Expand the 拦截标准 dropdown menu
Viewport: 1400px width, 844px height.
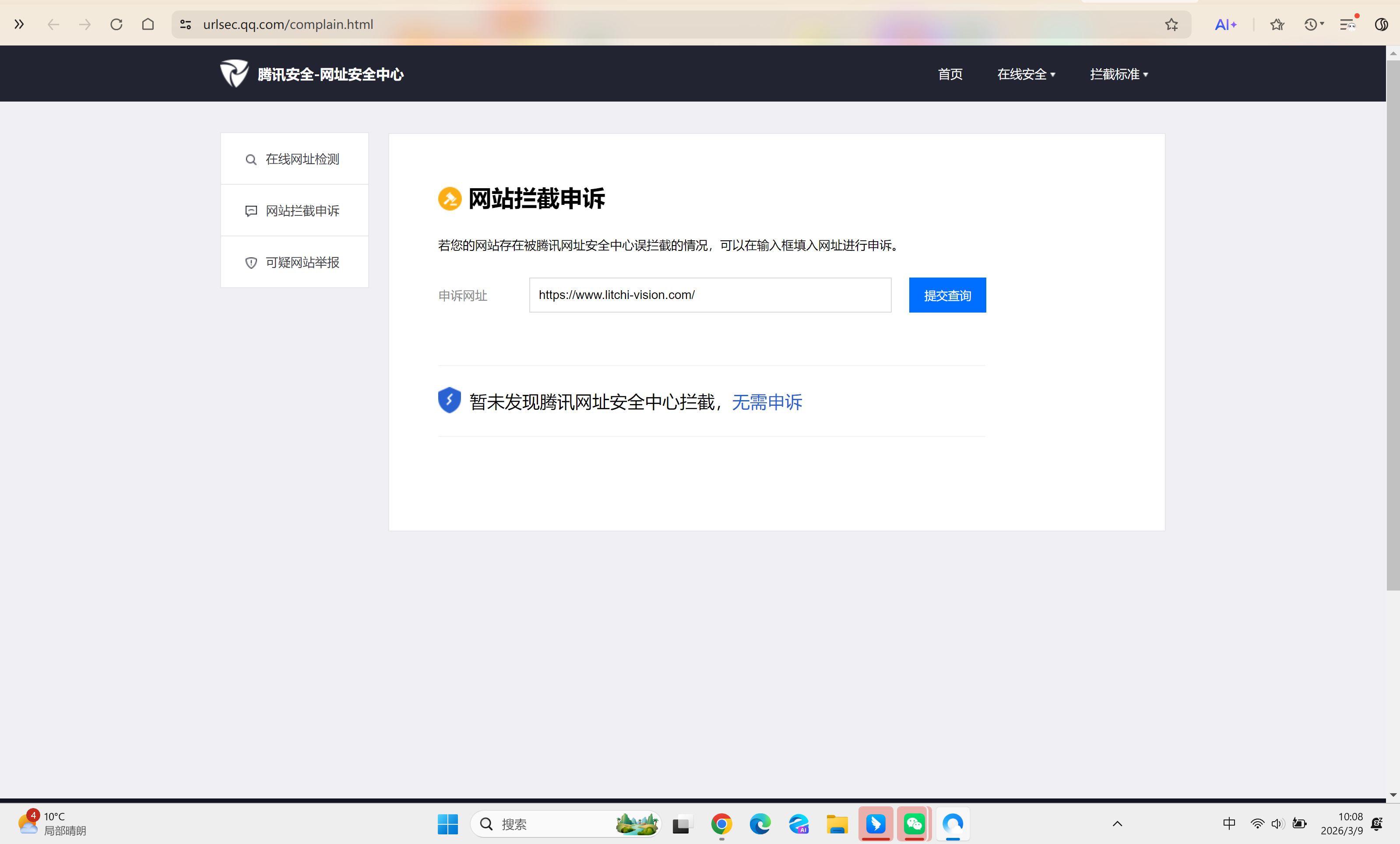click(x=1118, y=74)
